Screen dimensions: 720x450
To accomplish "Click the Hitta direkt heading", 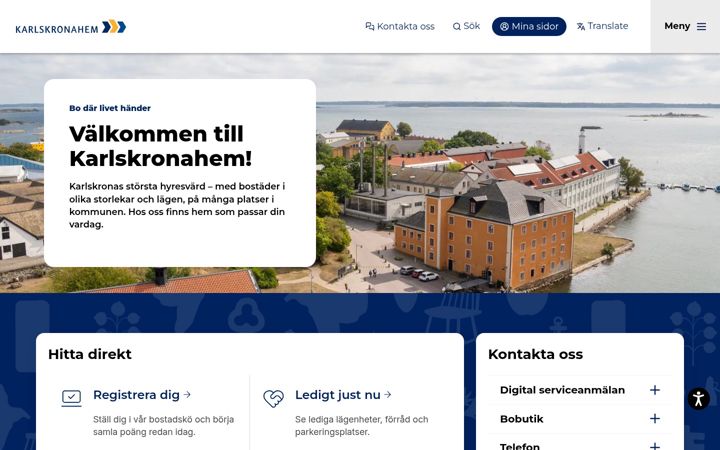I will tap(90, 354).
